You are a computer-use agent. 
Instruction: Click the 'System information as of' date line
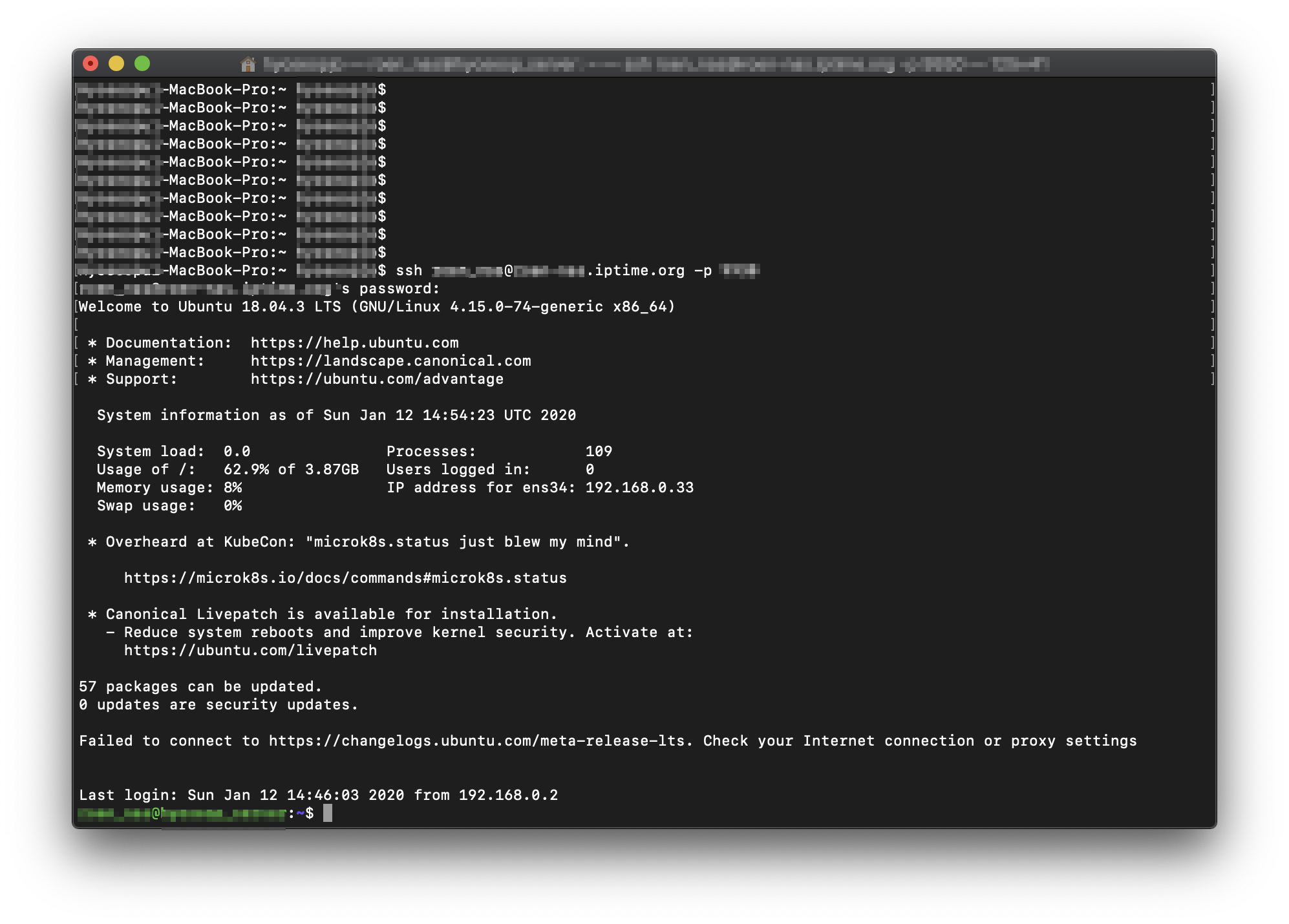(x=336, y=415)
